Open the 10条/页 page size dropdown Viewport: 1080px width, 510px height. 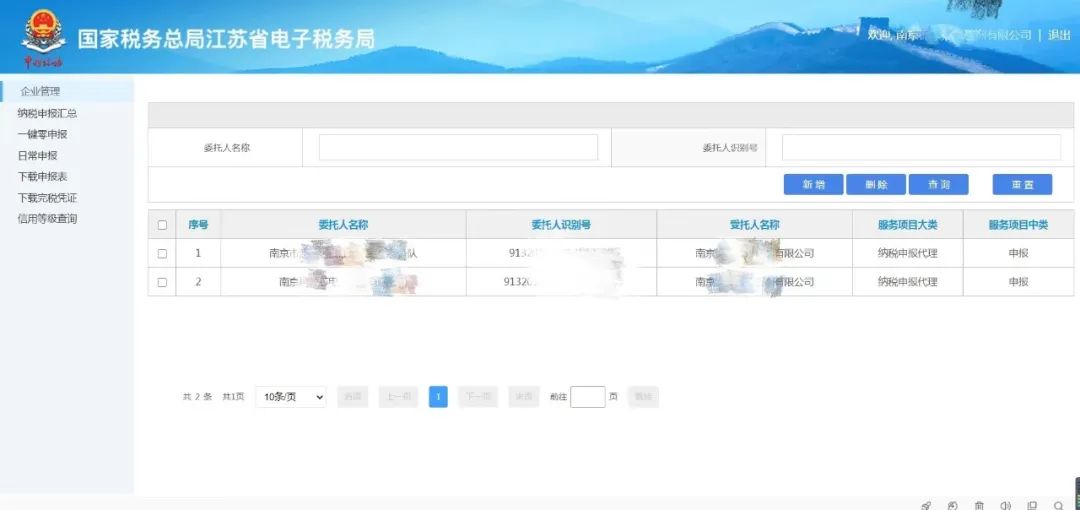pos(290,397)
